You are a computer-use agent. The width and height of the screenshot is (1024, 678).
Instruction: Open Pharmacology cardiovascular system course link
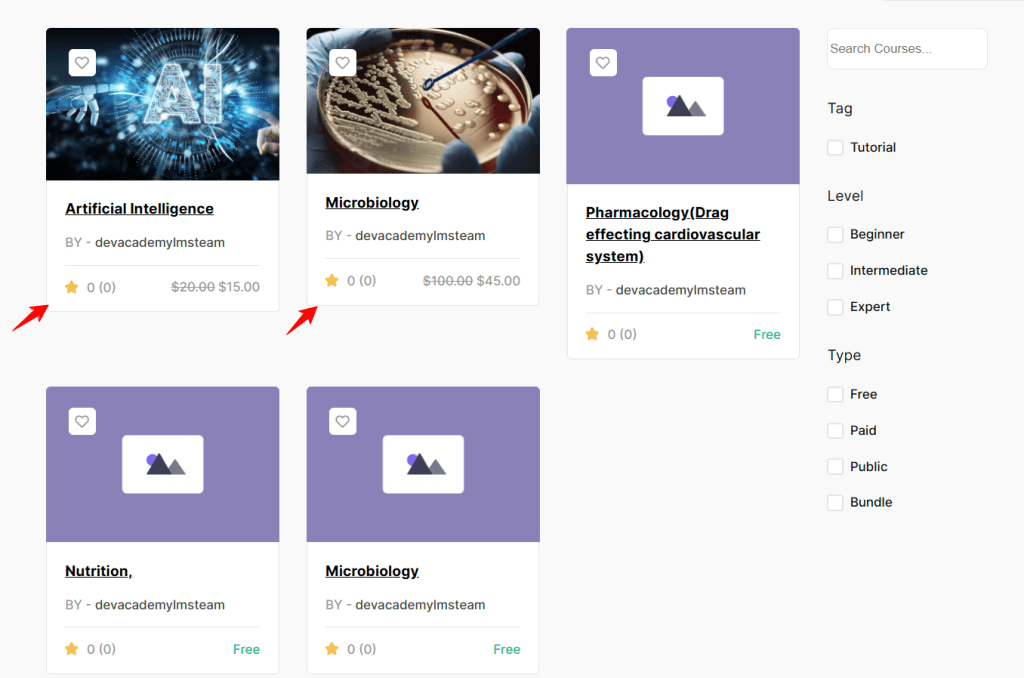click(672, 234)
